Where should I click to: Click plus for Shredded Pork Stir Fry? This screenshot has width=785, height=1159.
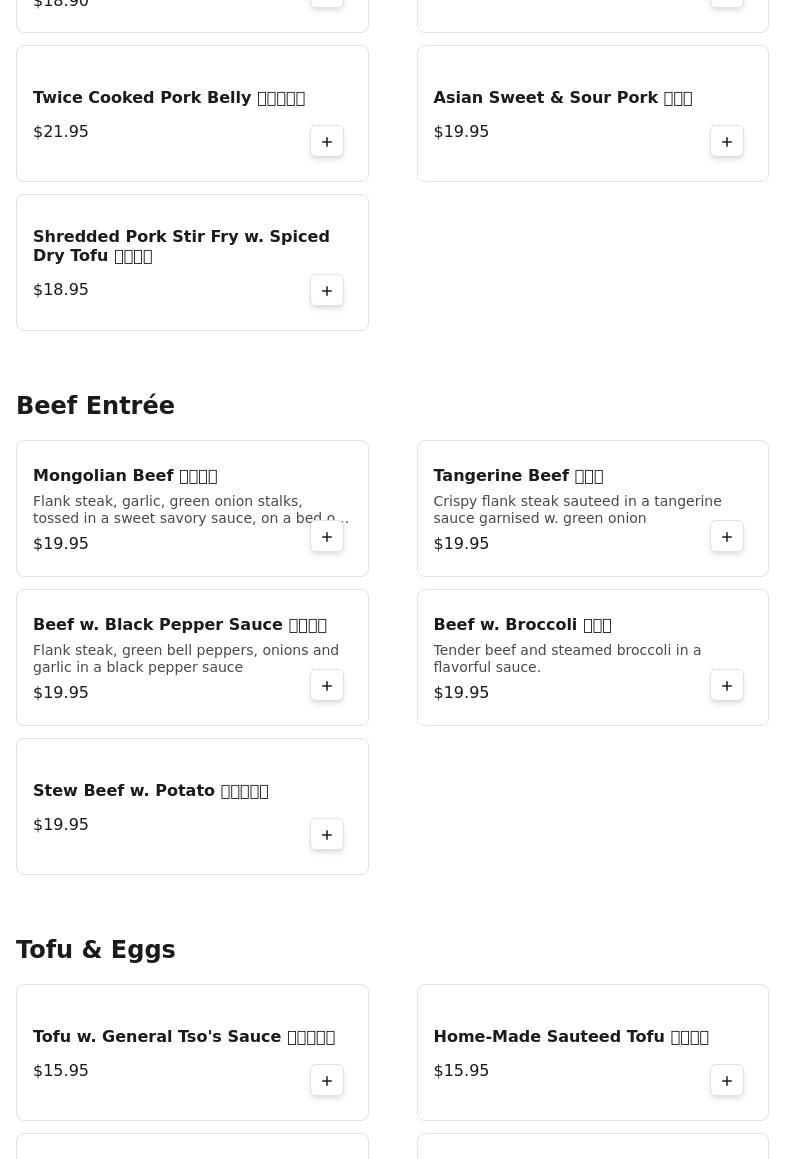(x=327, y=291)
